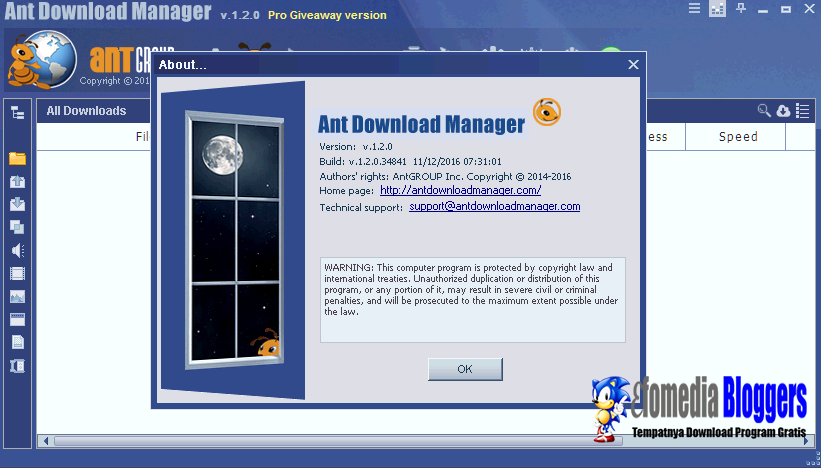This screenshot has width=821, height=469.
Task: Click the Authors' rights AntGROUP text
Action: 445,177
